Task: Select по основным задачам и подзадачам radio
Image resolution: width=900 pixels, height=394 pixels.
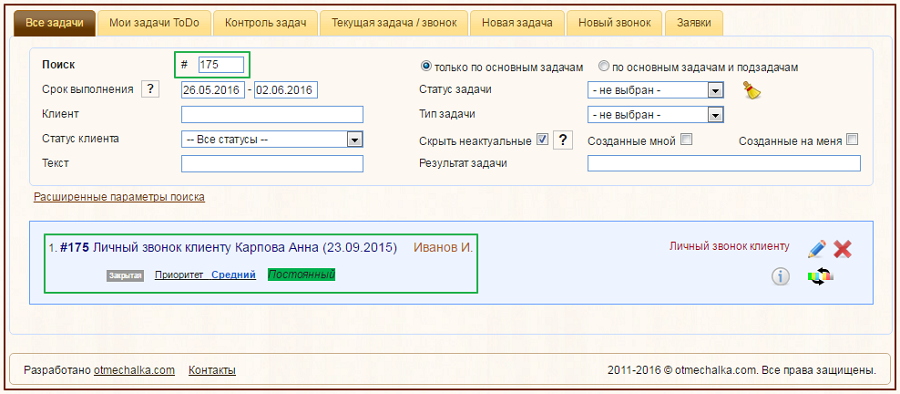Action: click(603, 66)
